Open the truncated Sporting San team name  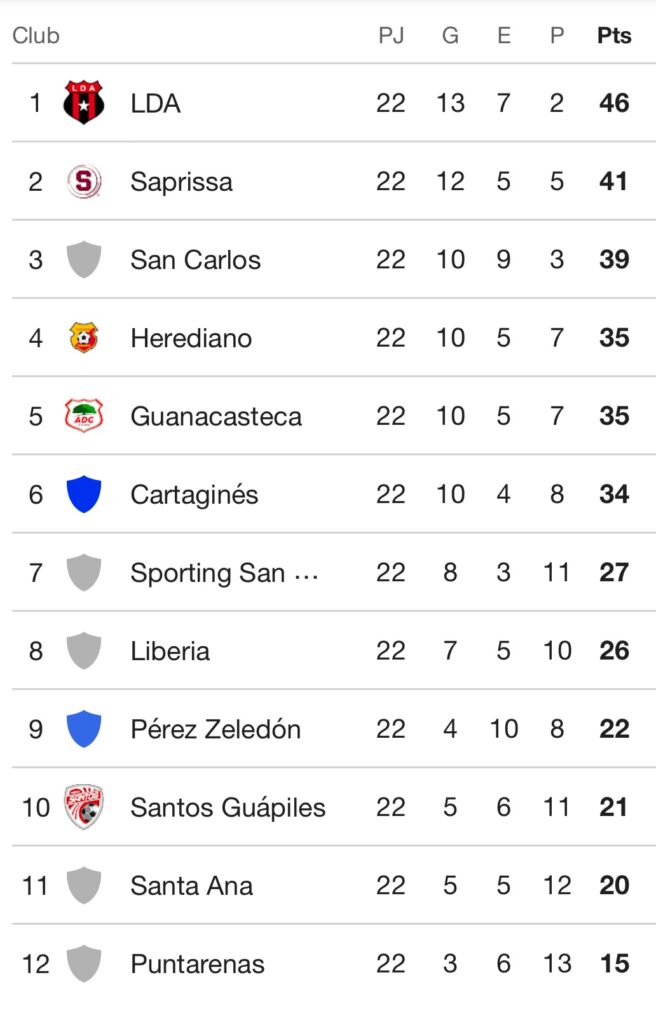pyautogui.click(x=224, y=573)
